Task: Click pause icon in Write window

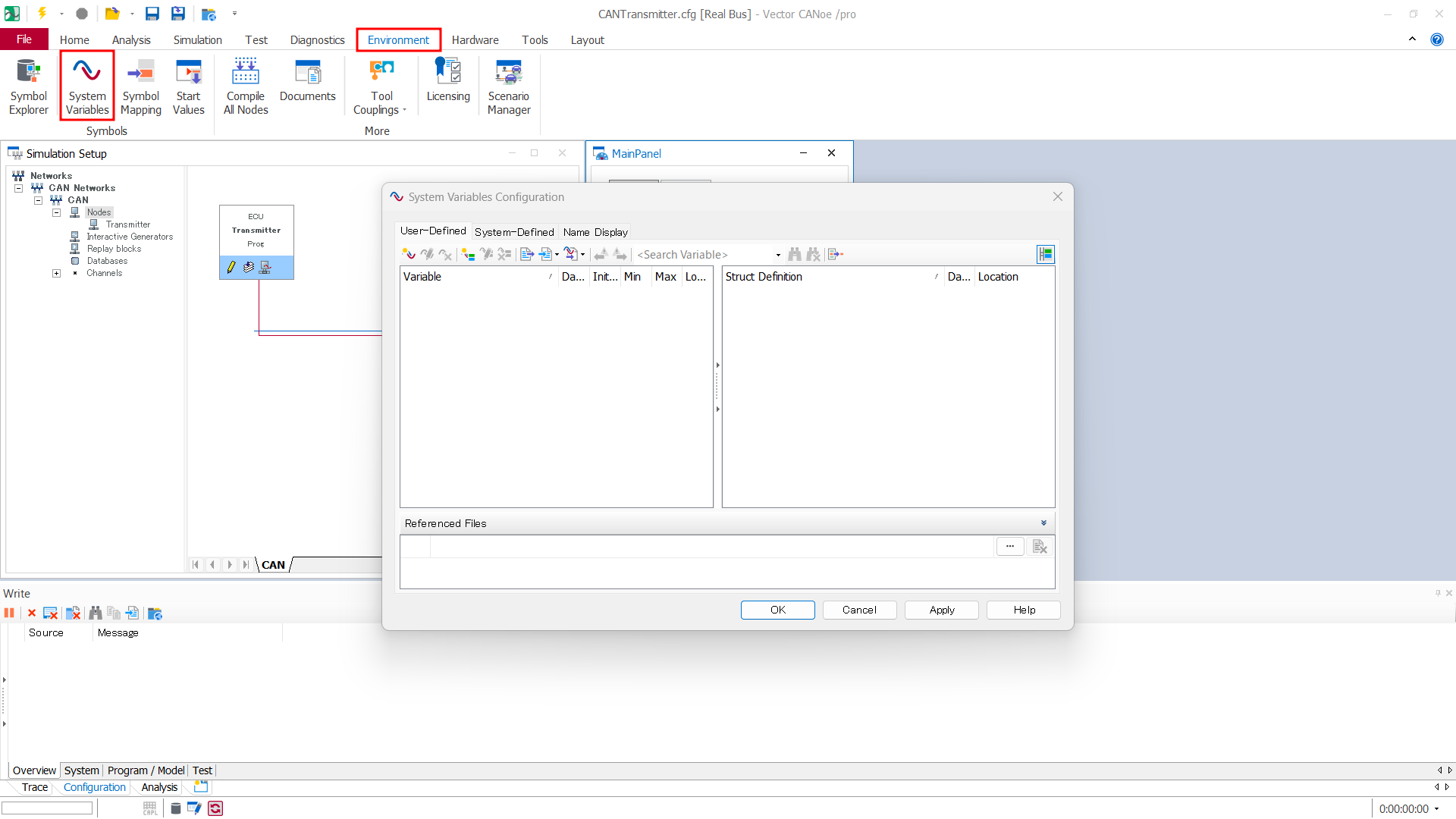Action: pyautogui.click(x=9, y=613)
